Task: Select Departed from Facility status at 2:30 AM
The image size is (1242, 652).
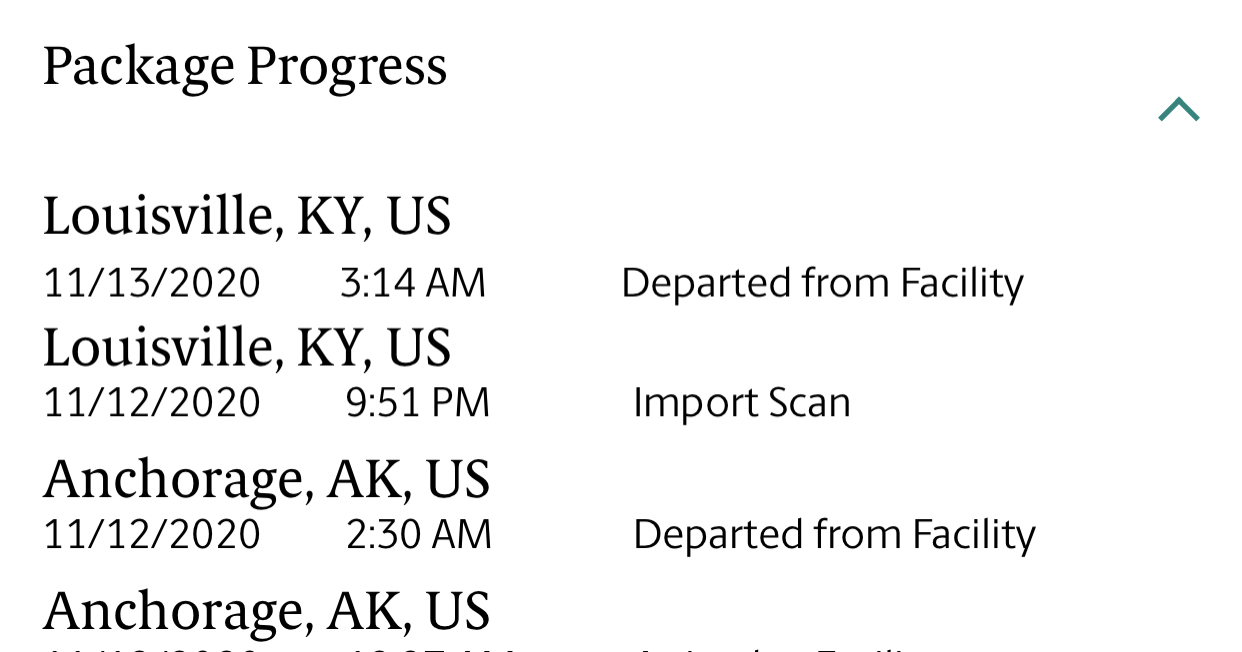Action: pyautogui.click(x=834, y=534)
